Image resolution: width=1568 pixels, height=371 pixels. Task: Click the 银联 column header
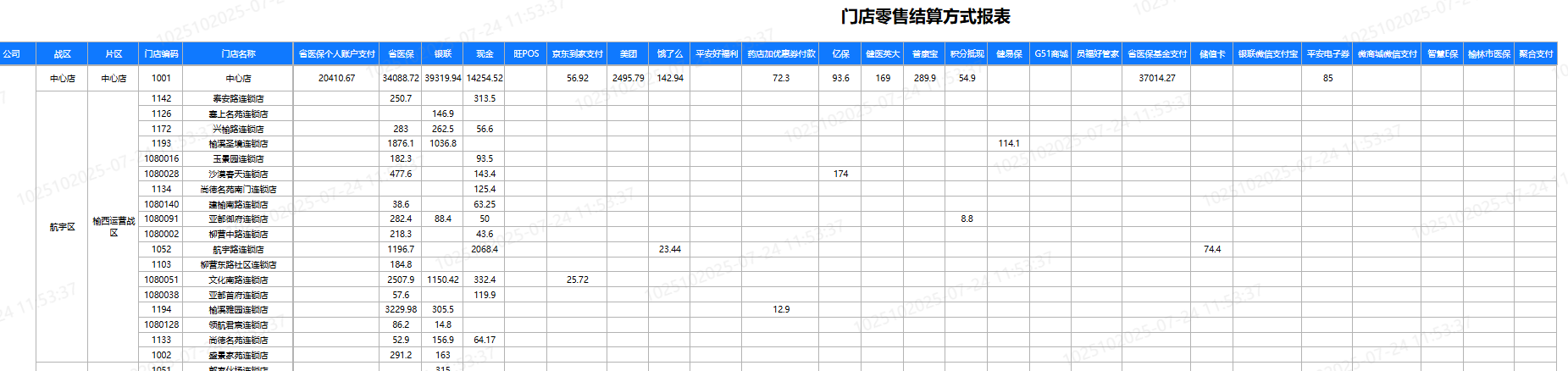(443, 53)
